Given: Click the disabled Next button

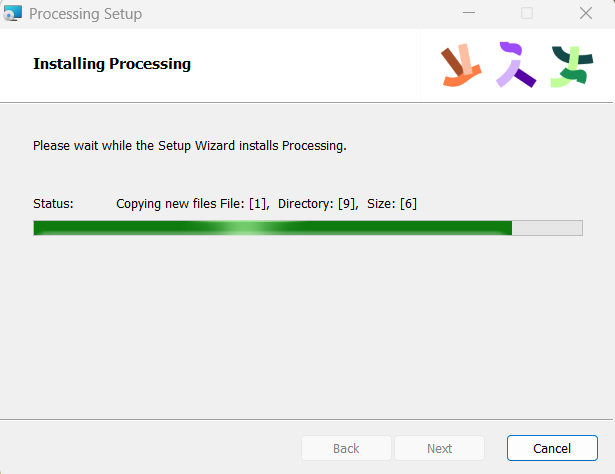Looking at the screenshot, I should coord(439,448).
